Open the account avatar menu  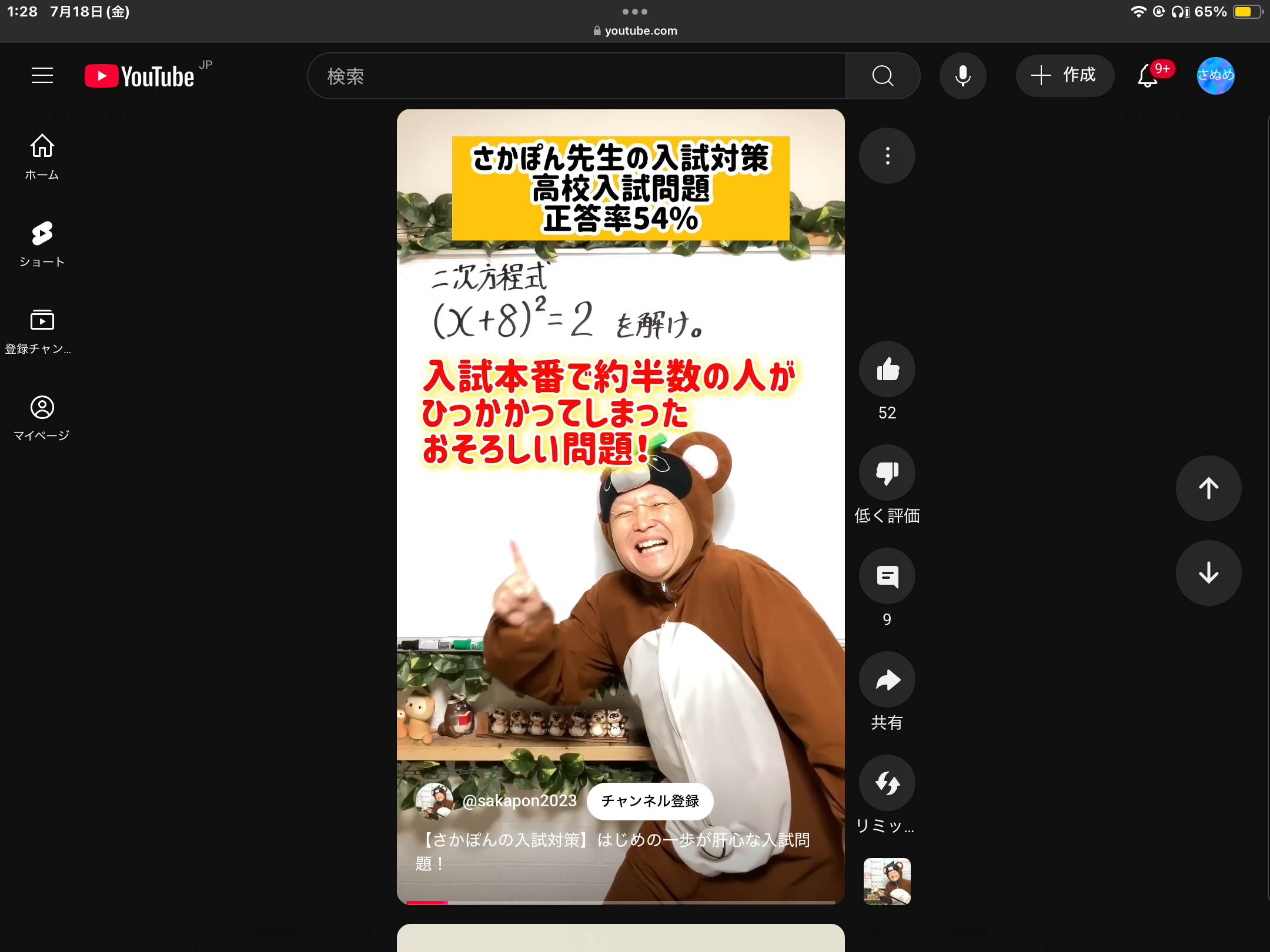coord(1215,76)
